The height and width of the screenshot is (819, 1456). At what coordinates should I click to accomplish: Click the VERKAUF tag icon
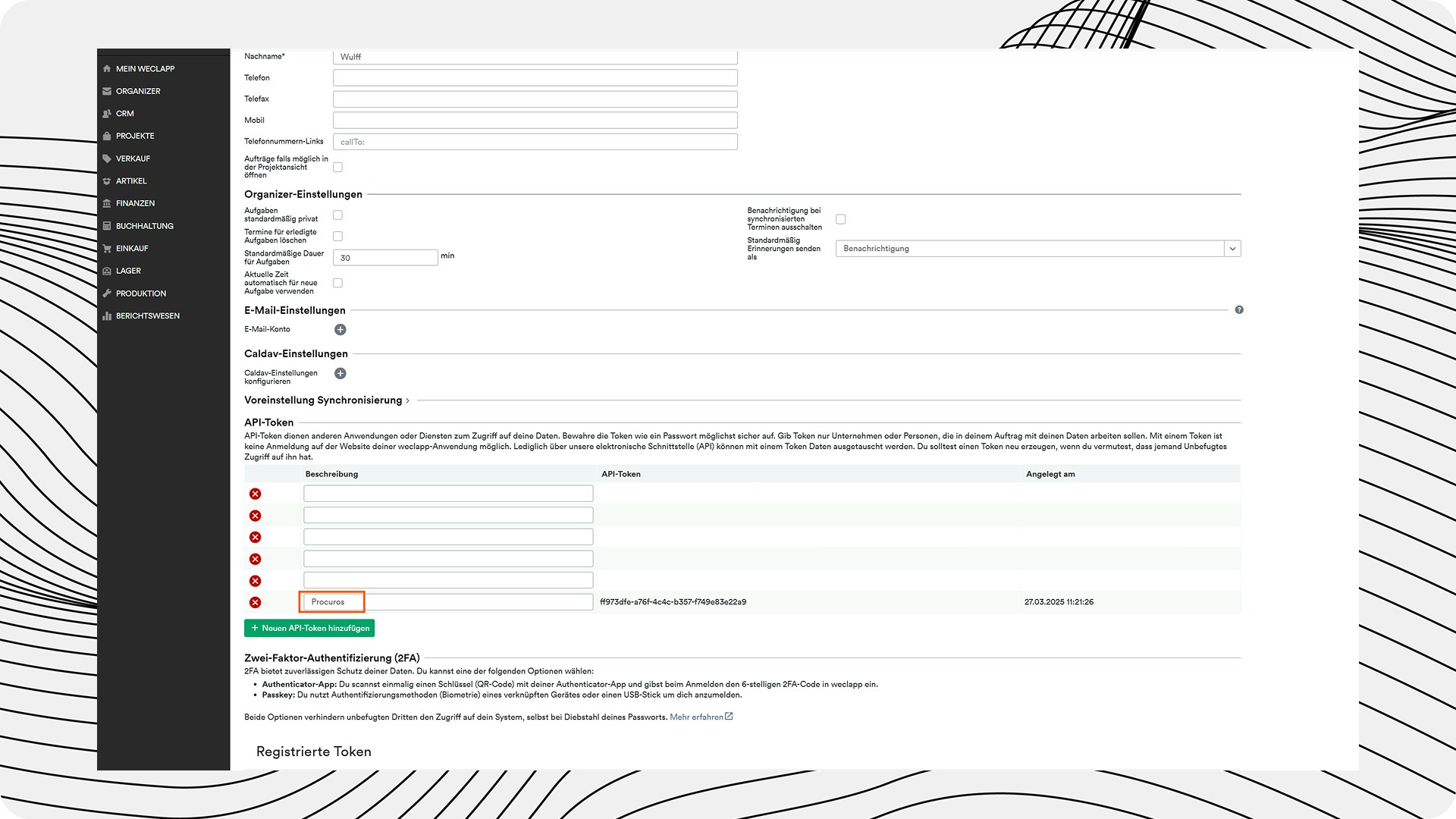107,158
